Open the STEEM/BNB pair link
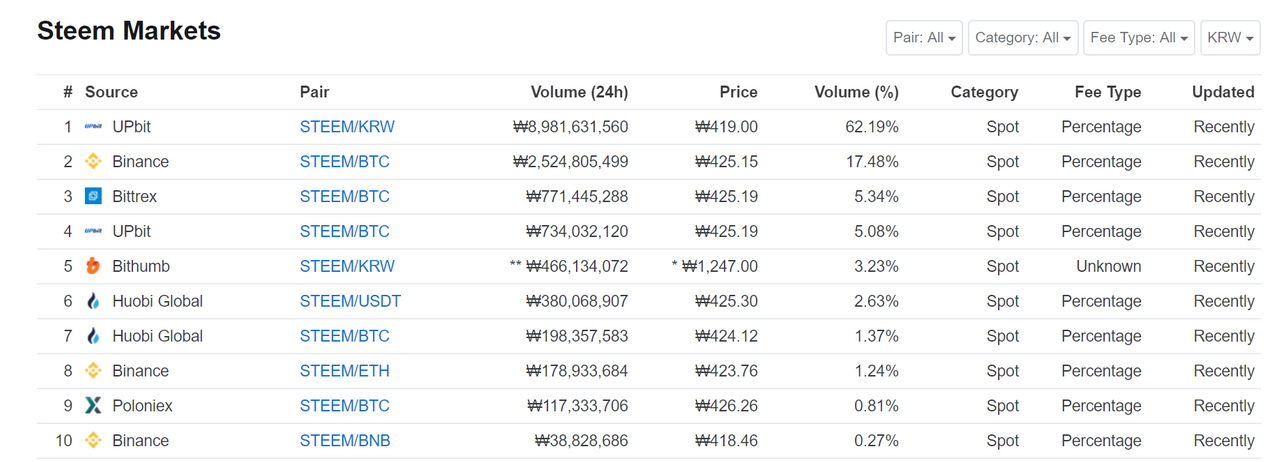This screenshot has width=1280, height=462. point(345,441)
